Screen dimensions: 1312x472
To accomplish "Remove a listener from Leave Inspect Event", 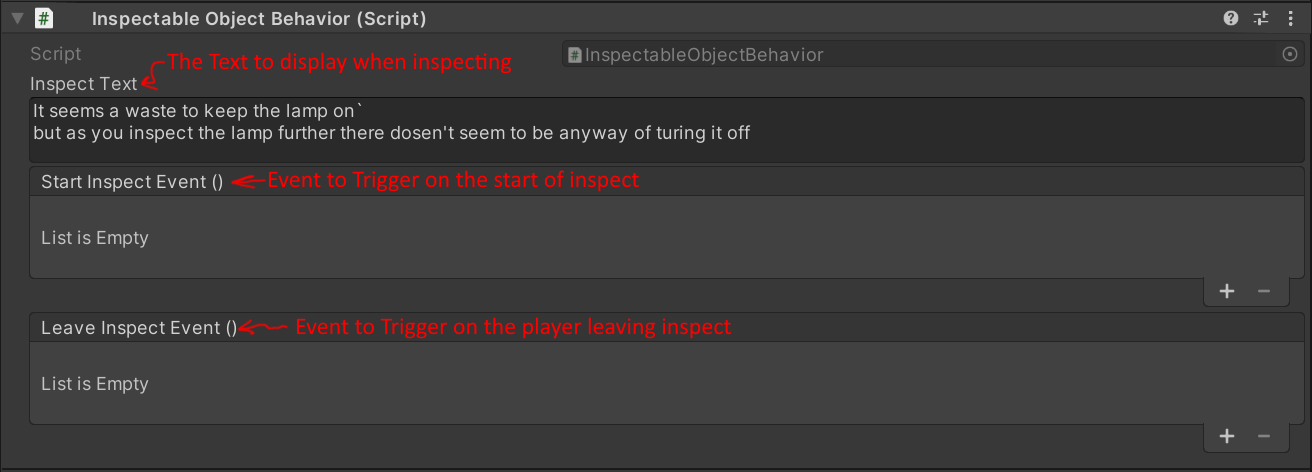I will 1264,436.
